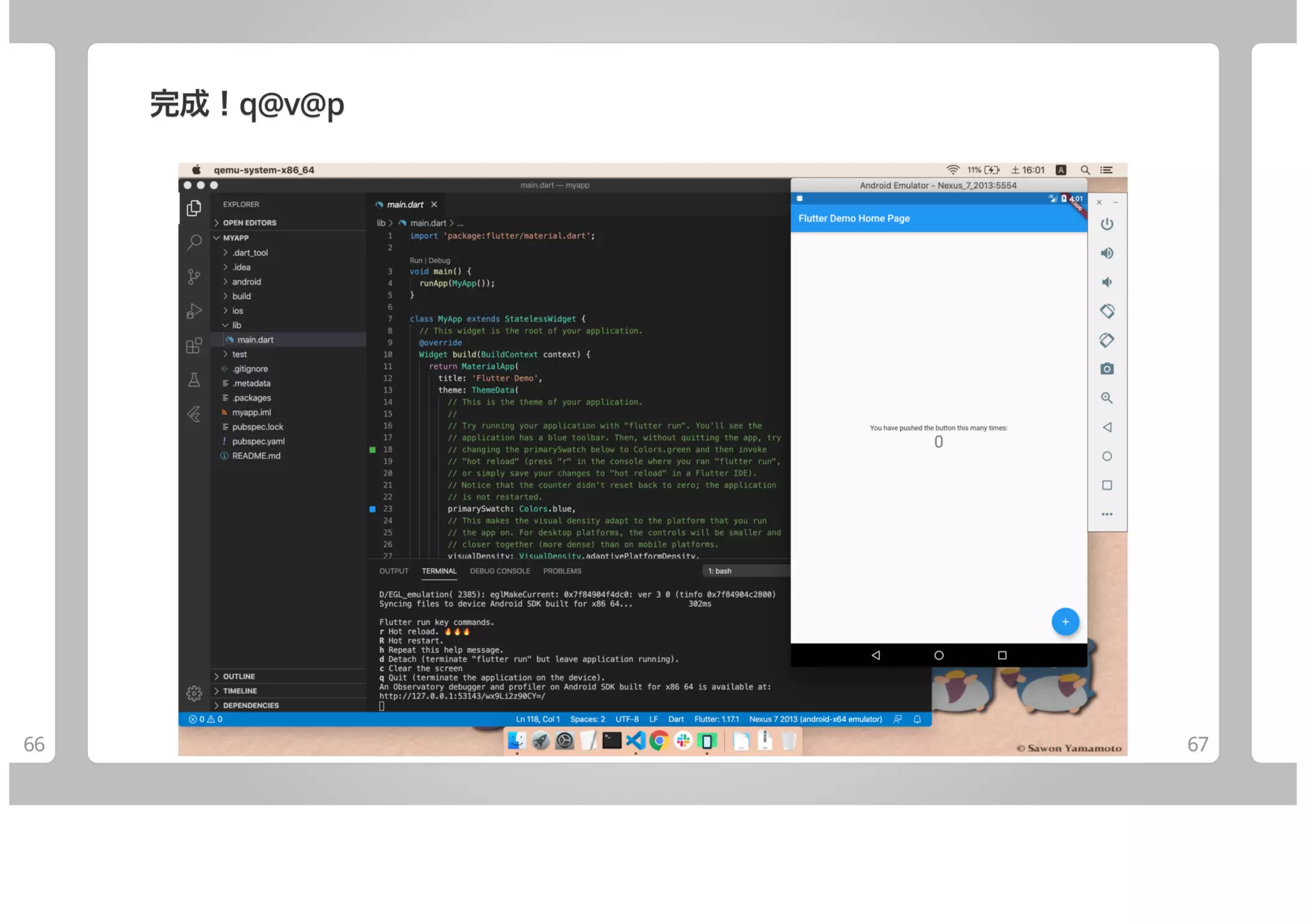This screenshot has height=924, width=1306.
Task: Open VS Code Manage gear icon
Action: [x=194, y=693]
